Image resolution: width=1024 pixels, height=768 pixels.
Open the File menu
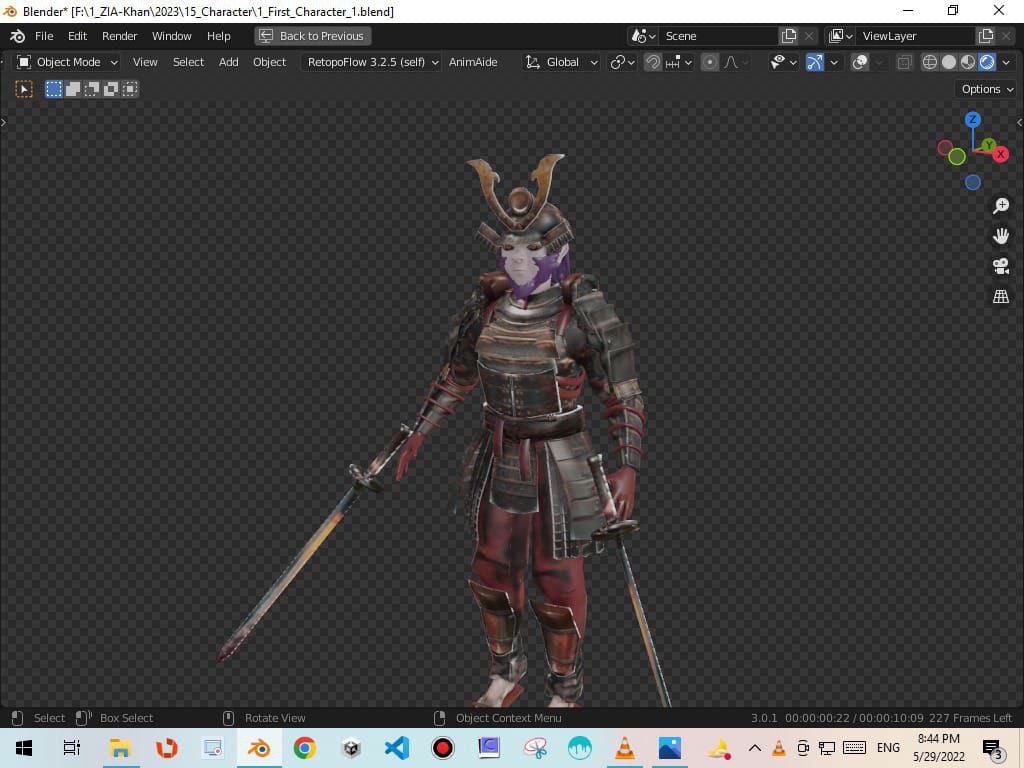(x=44, y=36)
